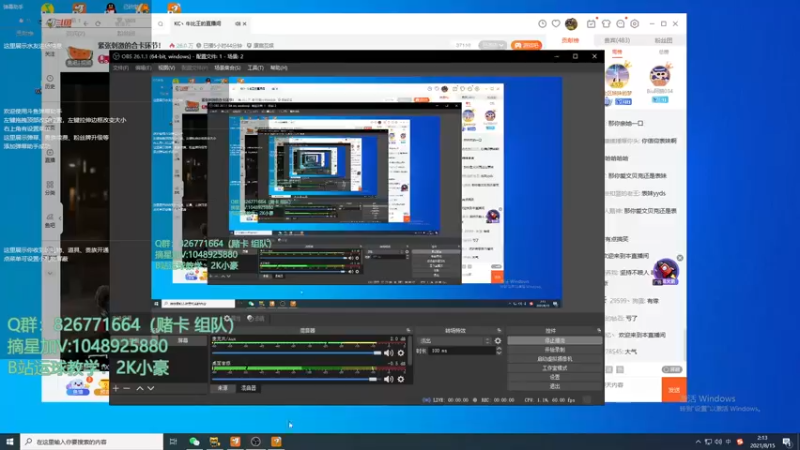Image resolution: width=800 pixels, height=450 pixels.
Task: Toggle 工作室模式 studio mode in OBS
Action: 555,368
